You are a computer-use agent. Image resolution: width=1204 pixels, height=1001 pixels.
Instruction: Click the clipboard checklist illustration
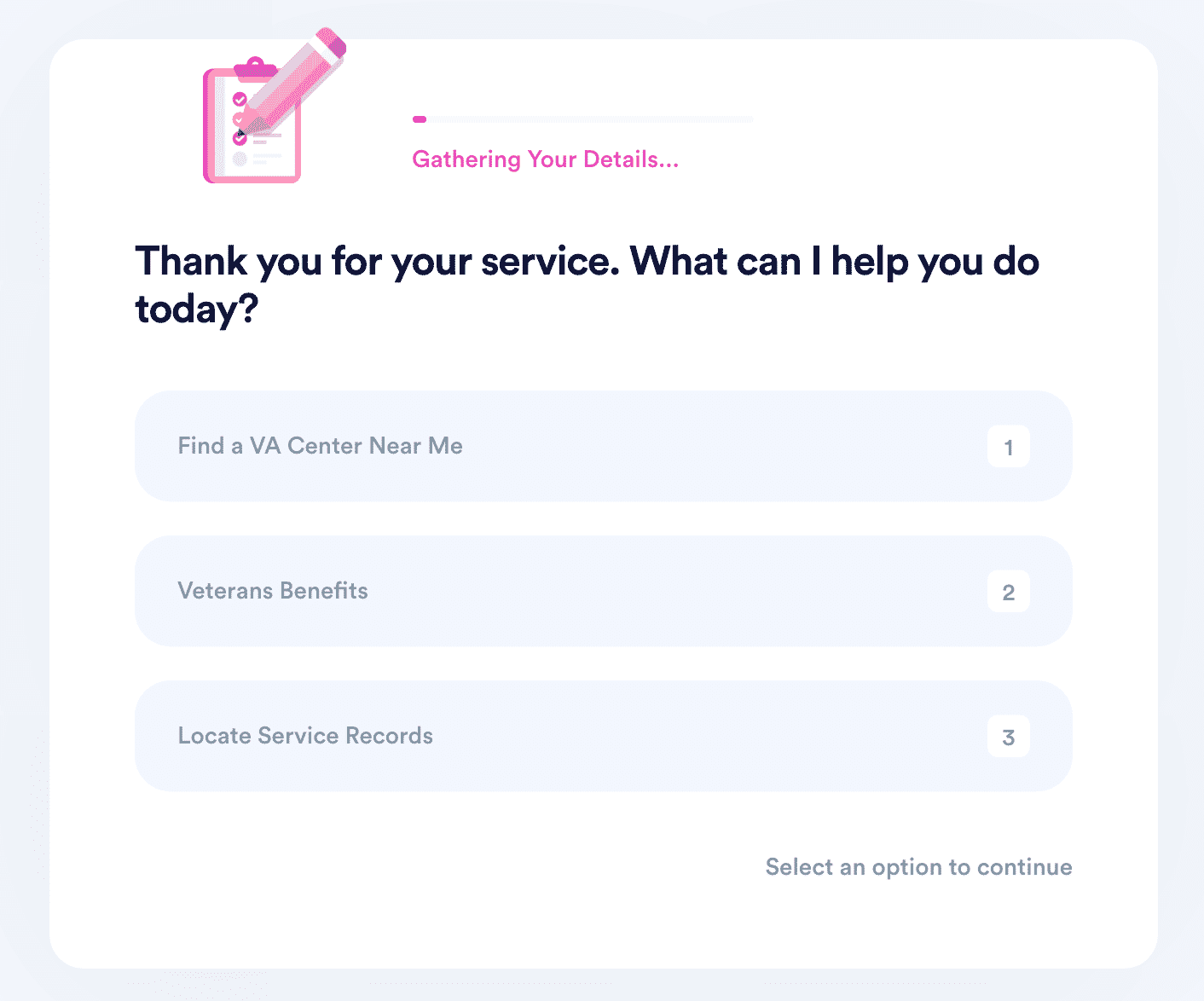(x=252, y=121)
